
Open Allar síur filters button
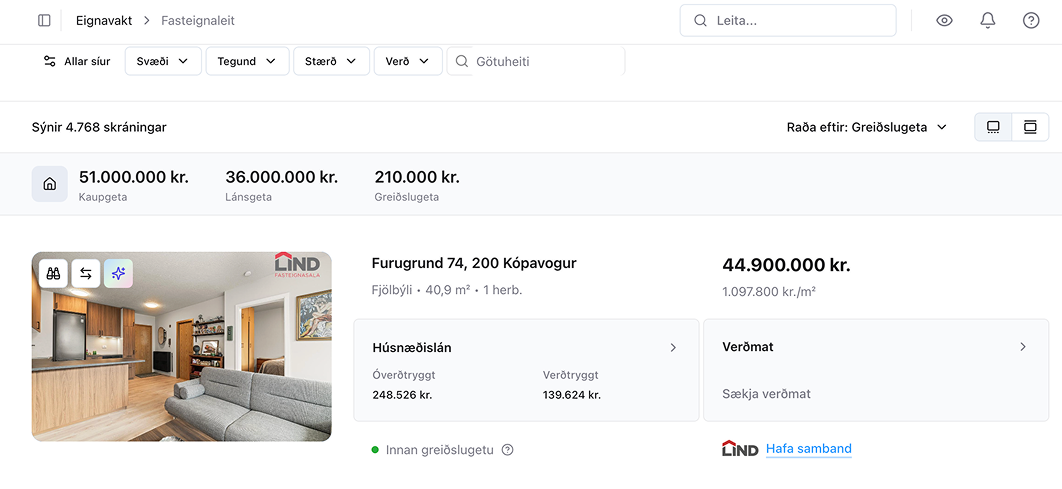click(77, 61)
